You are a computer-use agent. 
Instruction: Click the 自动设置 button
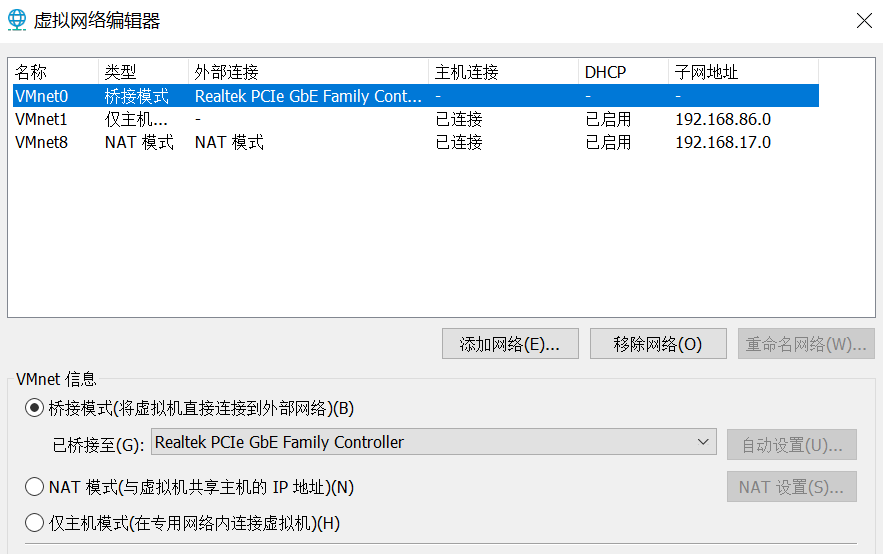point(791,445)
